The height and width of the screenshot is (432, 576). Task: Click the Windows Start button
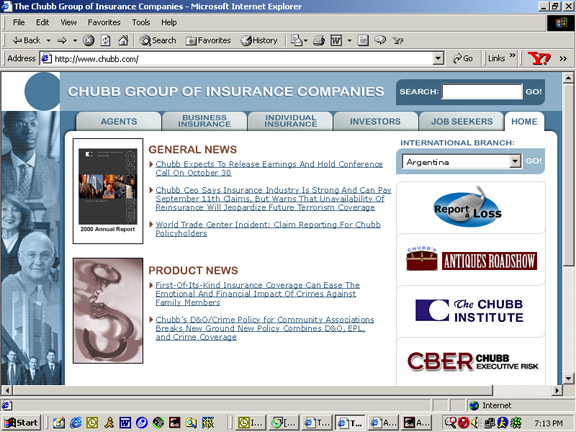[21, 423]
